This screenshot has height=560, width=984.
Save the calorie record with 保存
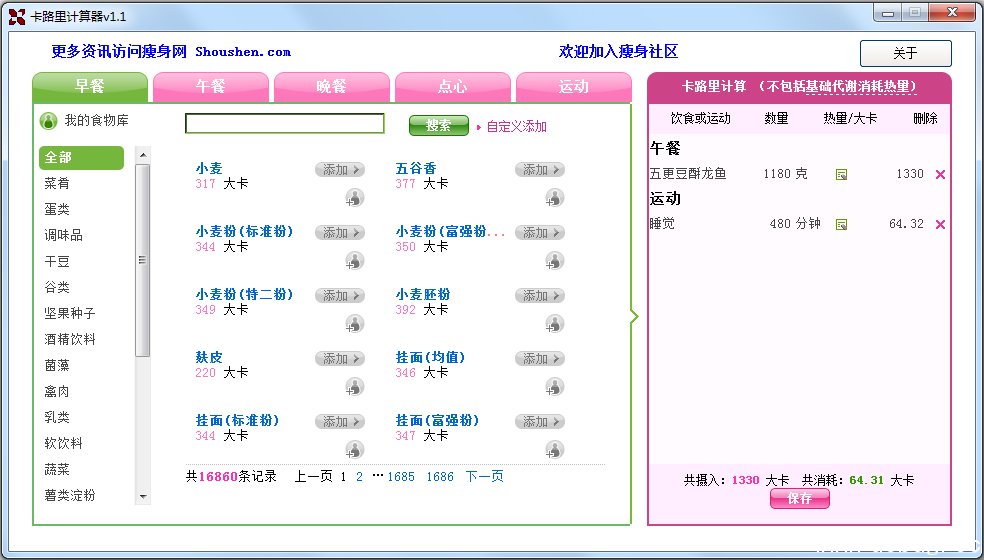[800, 498]
